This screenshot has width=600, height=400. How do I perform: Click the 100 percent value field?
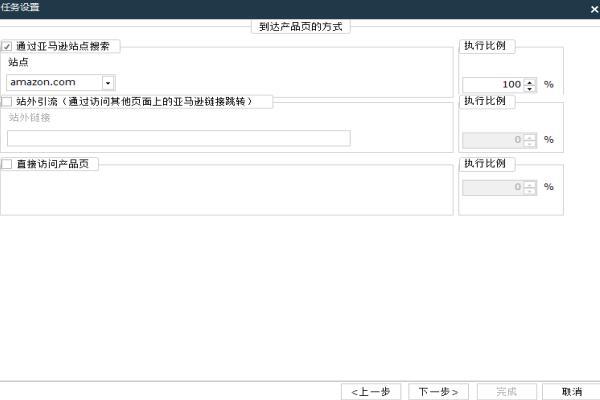pos(494,85)
